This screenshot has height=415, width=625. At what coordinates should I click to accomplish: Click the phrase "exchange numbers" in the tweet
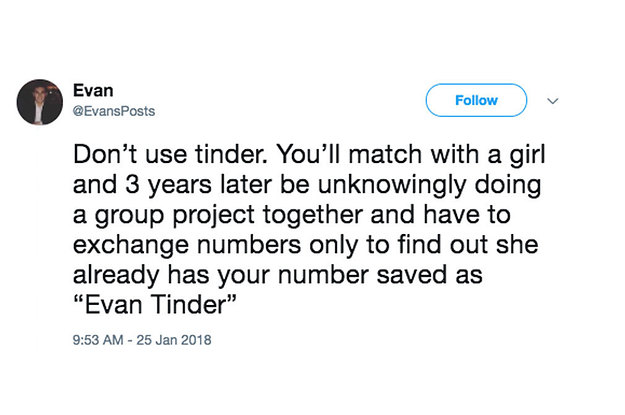(x=187, y=246)
